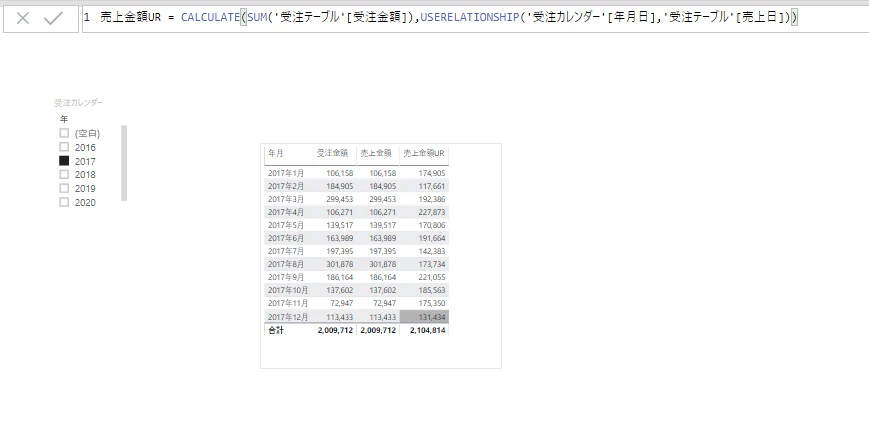Viewport: 869px width, 441px height.
Task: Click the 年 slicer field label
Action: point(64,119)
